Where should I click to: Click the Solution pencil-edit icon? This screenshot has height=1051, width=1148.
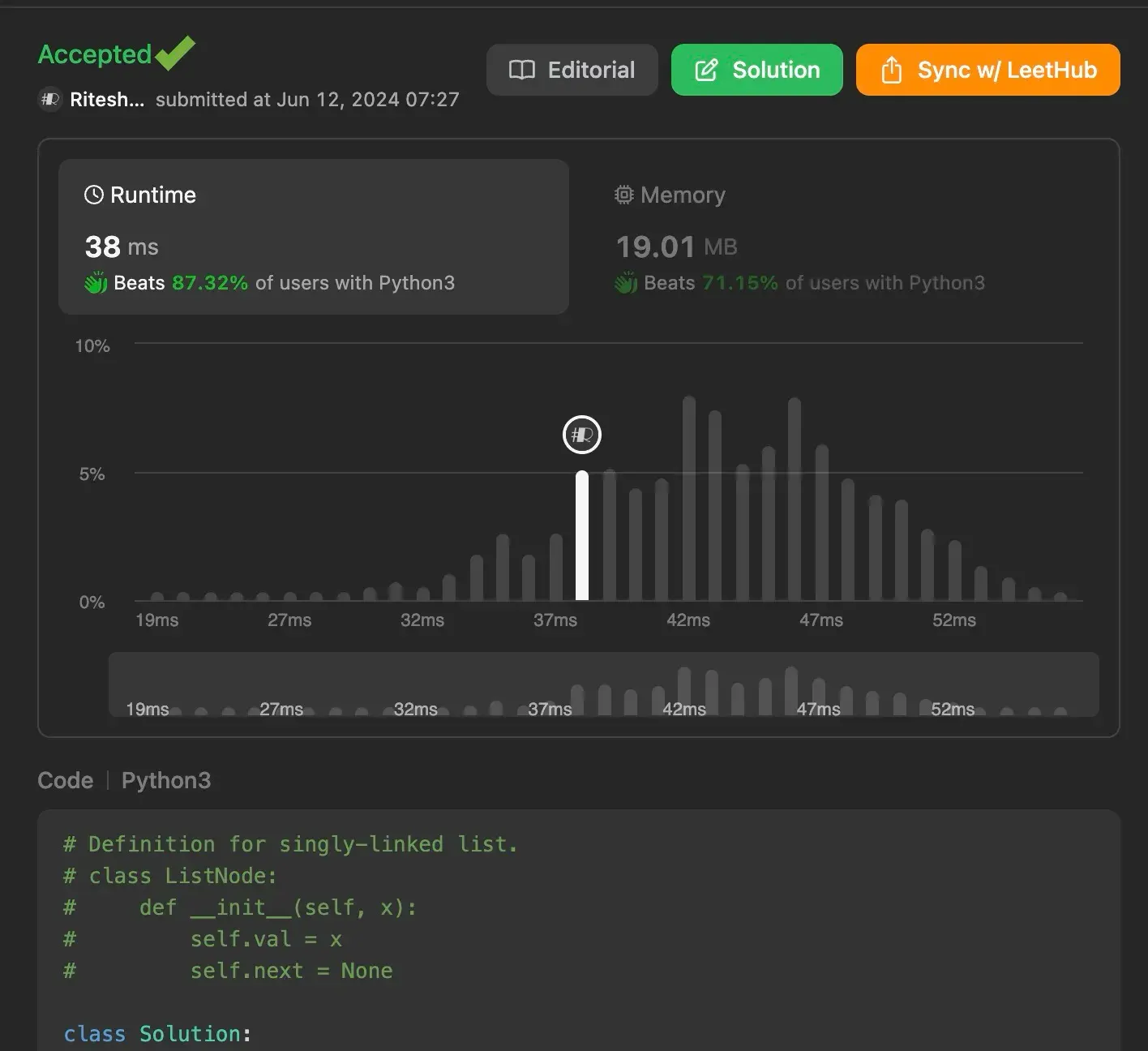click(x=706, y=71)
